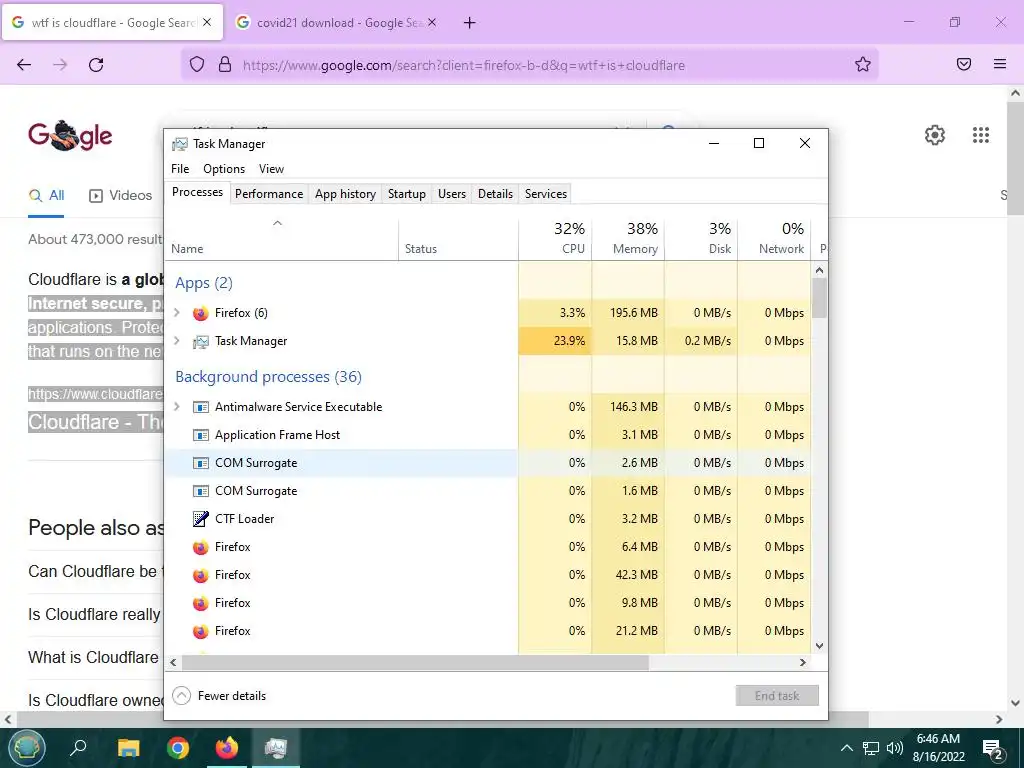Screen dimensions: 1024x768
Task: Open new Firefox tab with plus
Action: tap(470, 23)
